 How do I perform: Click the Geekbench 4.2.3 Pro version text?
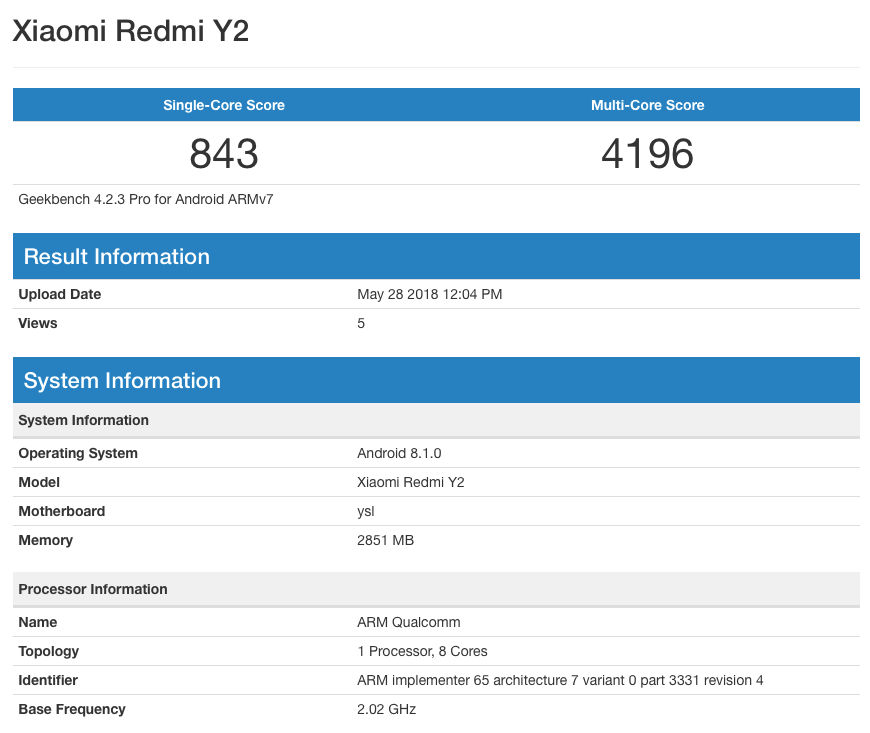click(146, 199)
